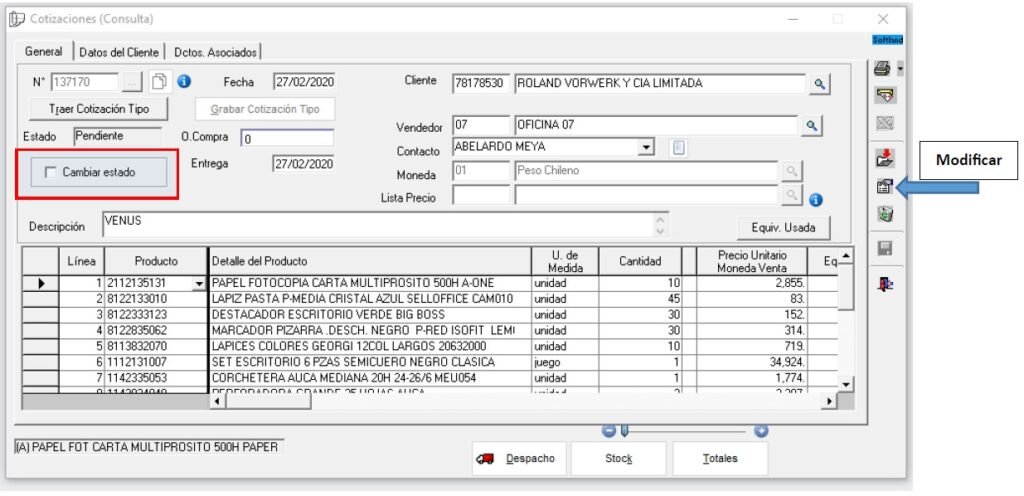Click the magnifier search icon for Vendedor
This screenshot has height=496, width=1024.
pos(812,125)
